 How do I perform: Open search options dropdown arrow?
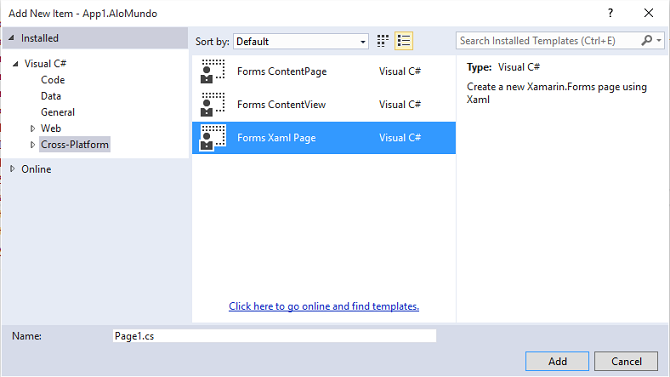click(x=659, y=41)
